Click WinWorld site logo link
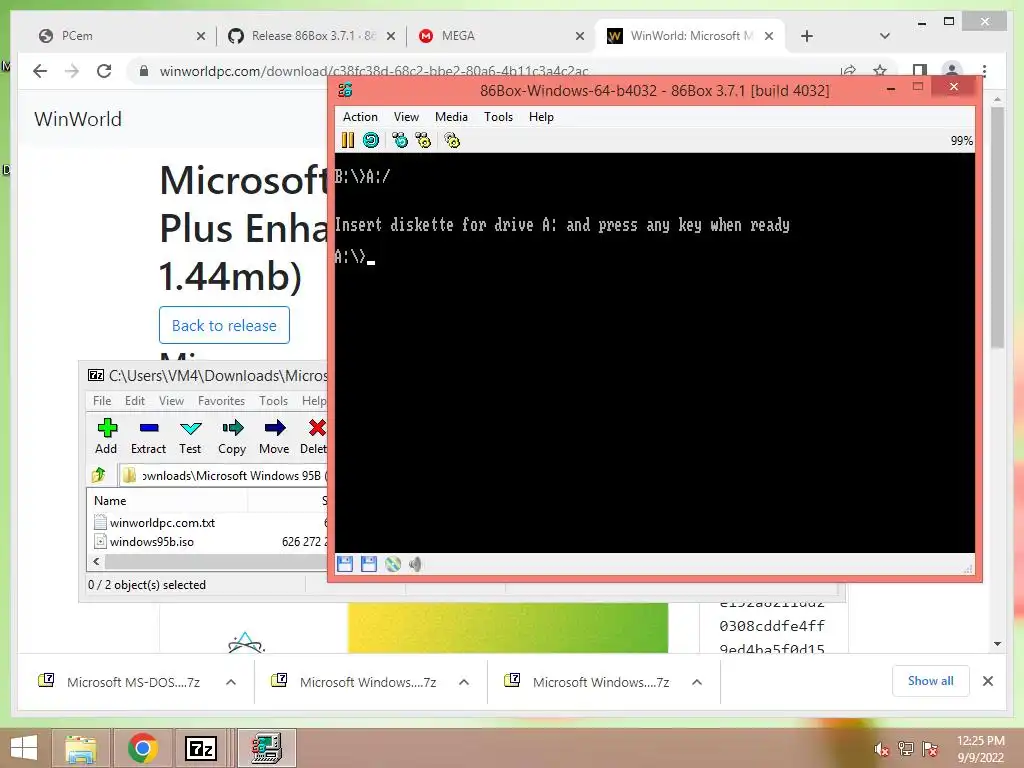 pos(78,119)
